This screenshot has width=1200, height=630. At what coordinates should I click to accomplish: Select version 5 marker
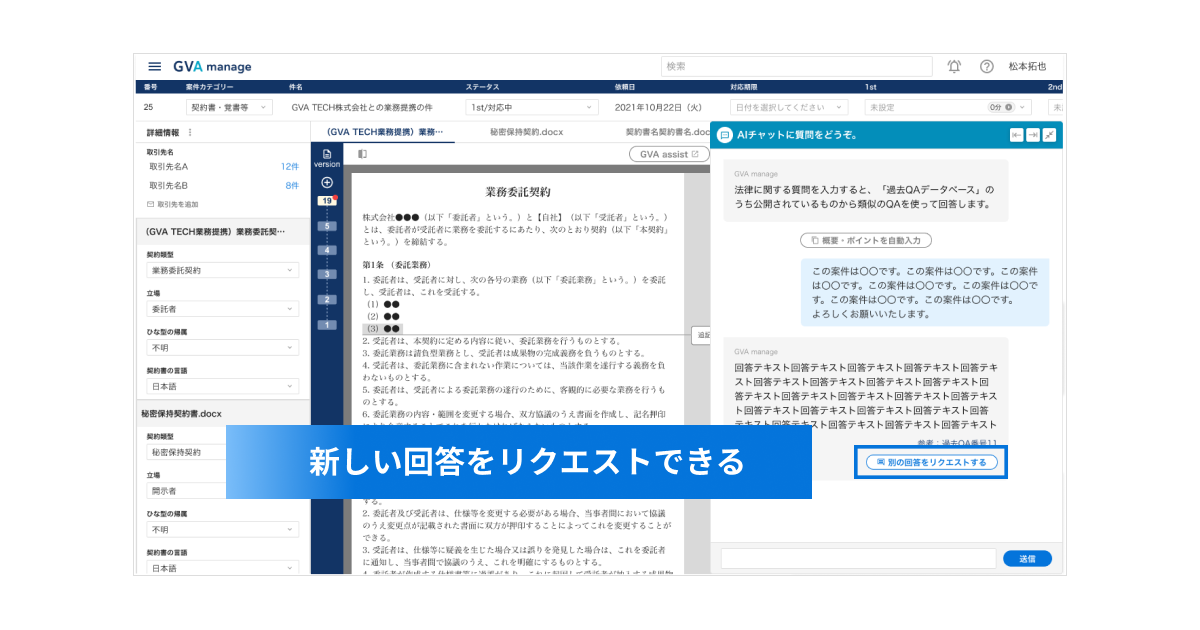point(326,226)
